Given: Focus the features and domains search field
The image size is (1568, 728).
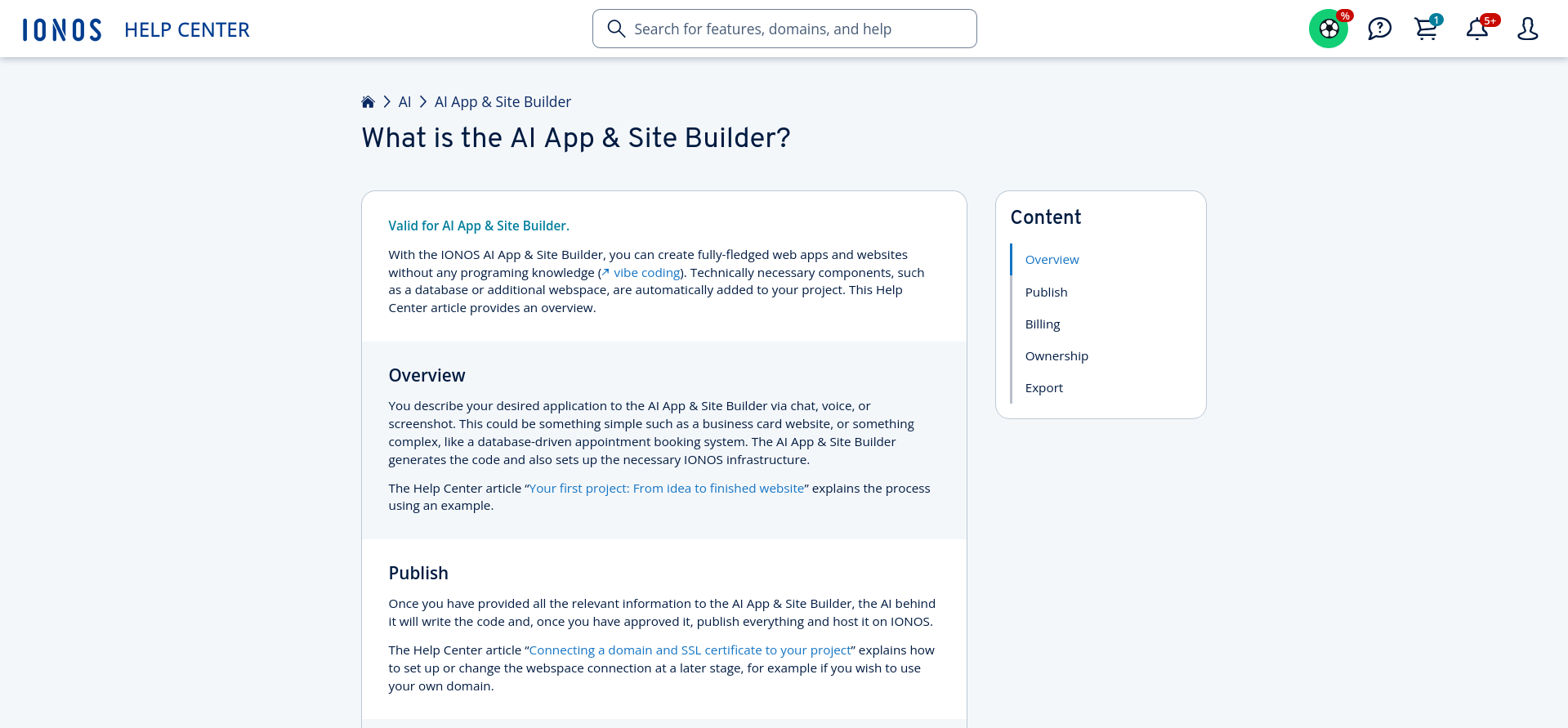Looking at the screenshot, I should (784, 29).
